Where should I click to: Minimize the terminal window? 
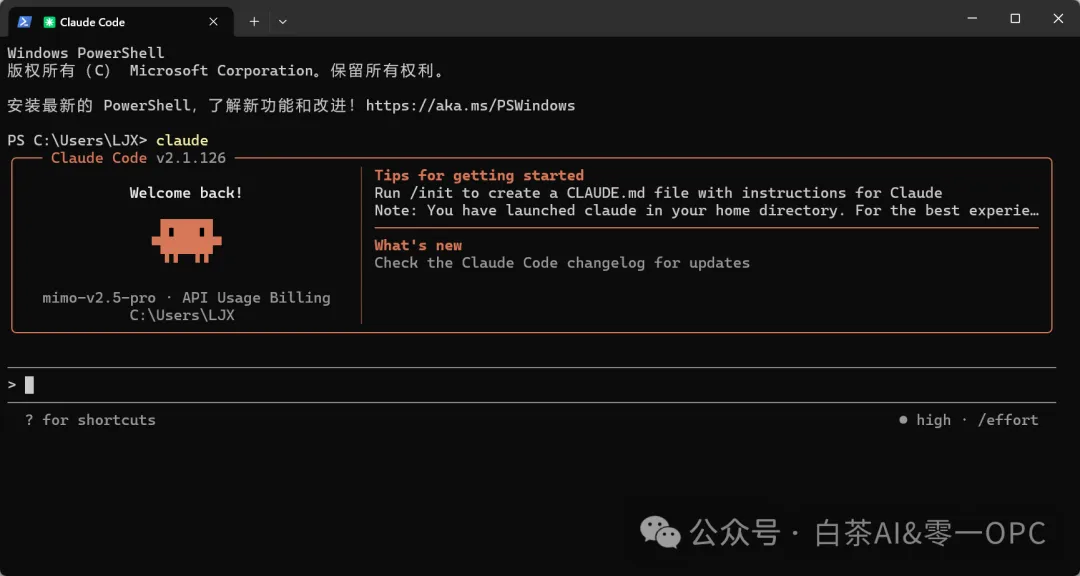[x=972, y=19]
